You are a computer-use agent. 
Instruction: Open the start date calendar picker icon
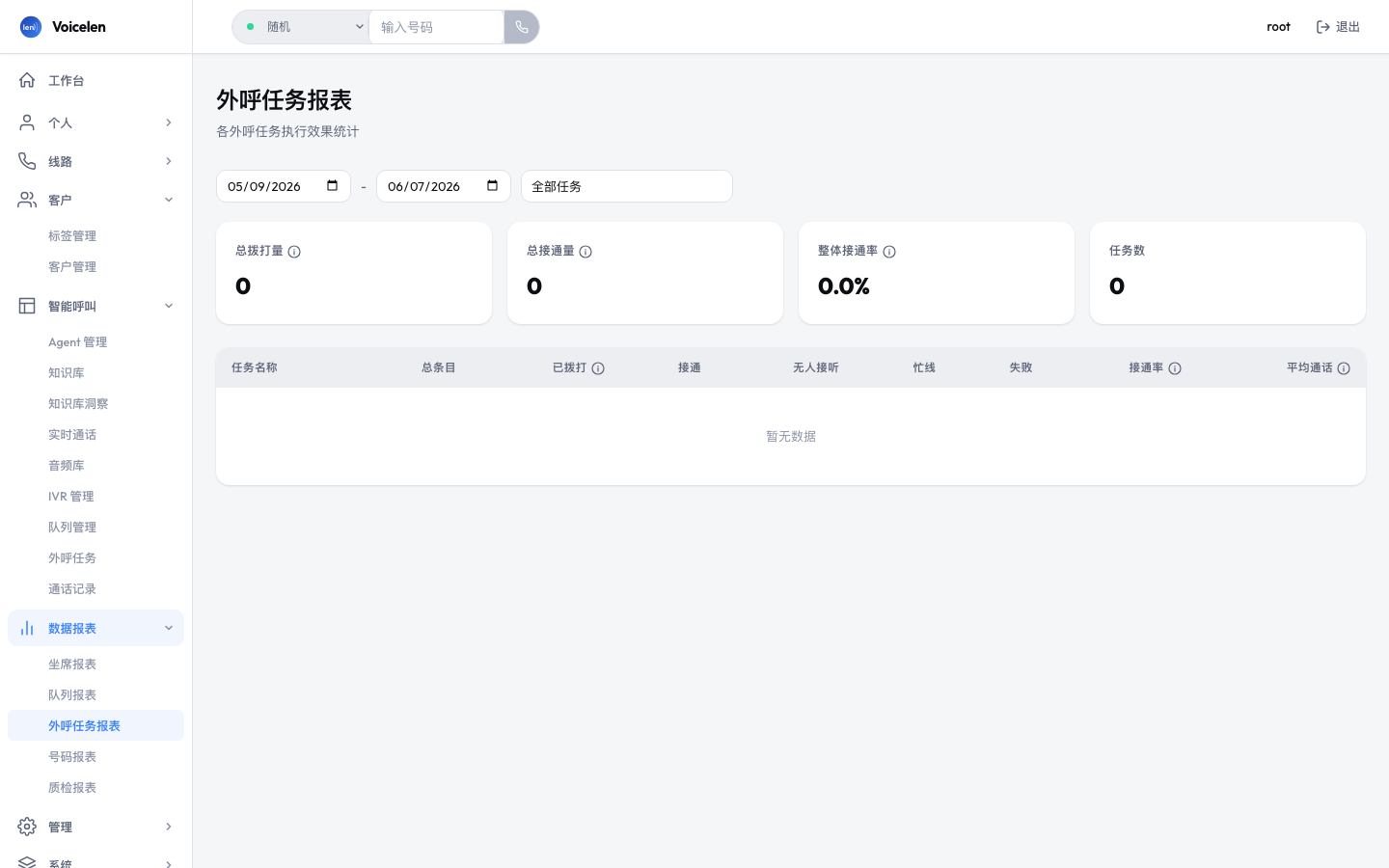tap(333, 186)
